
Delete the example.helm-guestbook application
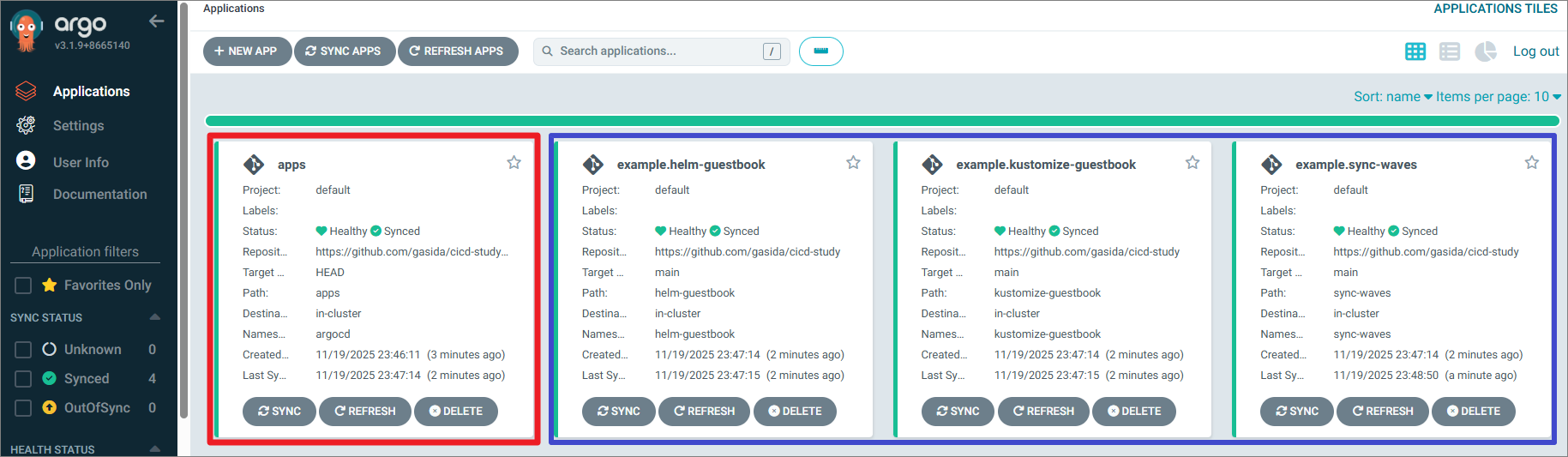click(x=796, y=412)
